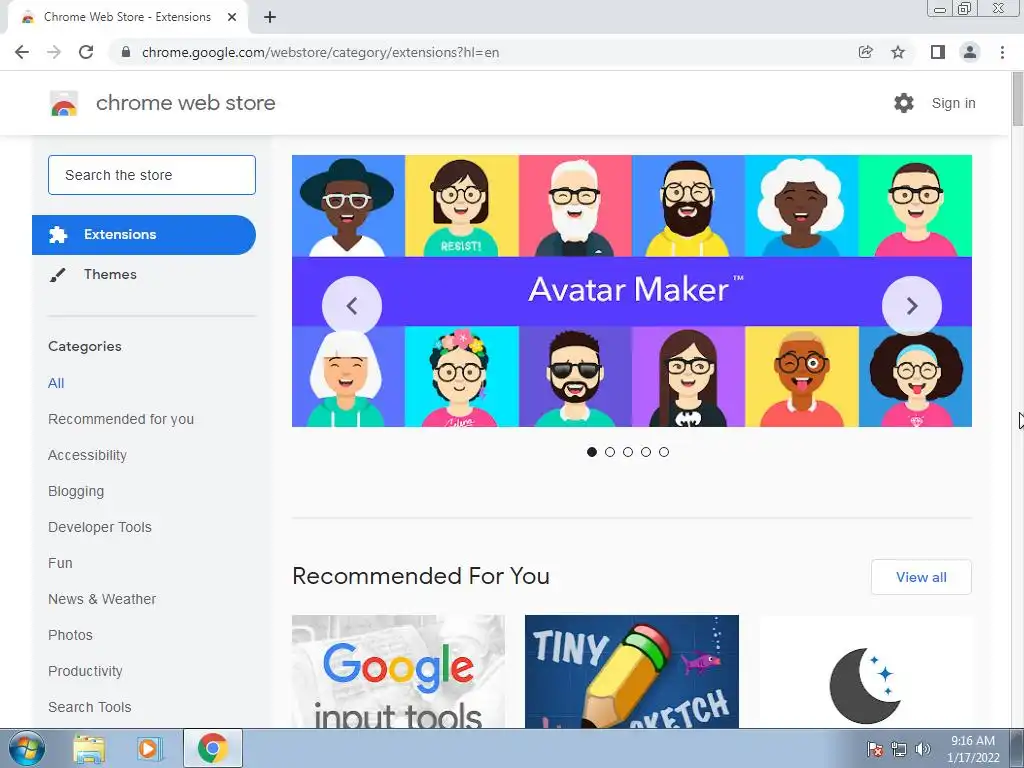This screenshot has width=1024, height=768.
Task: Open the settings gear icon
Action: (x=904, y=103)
